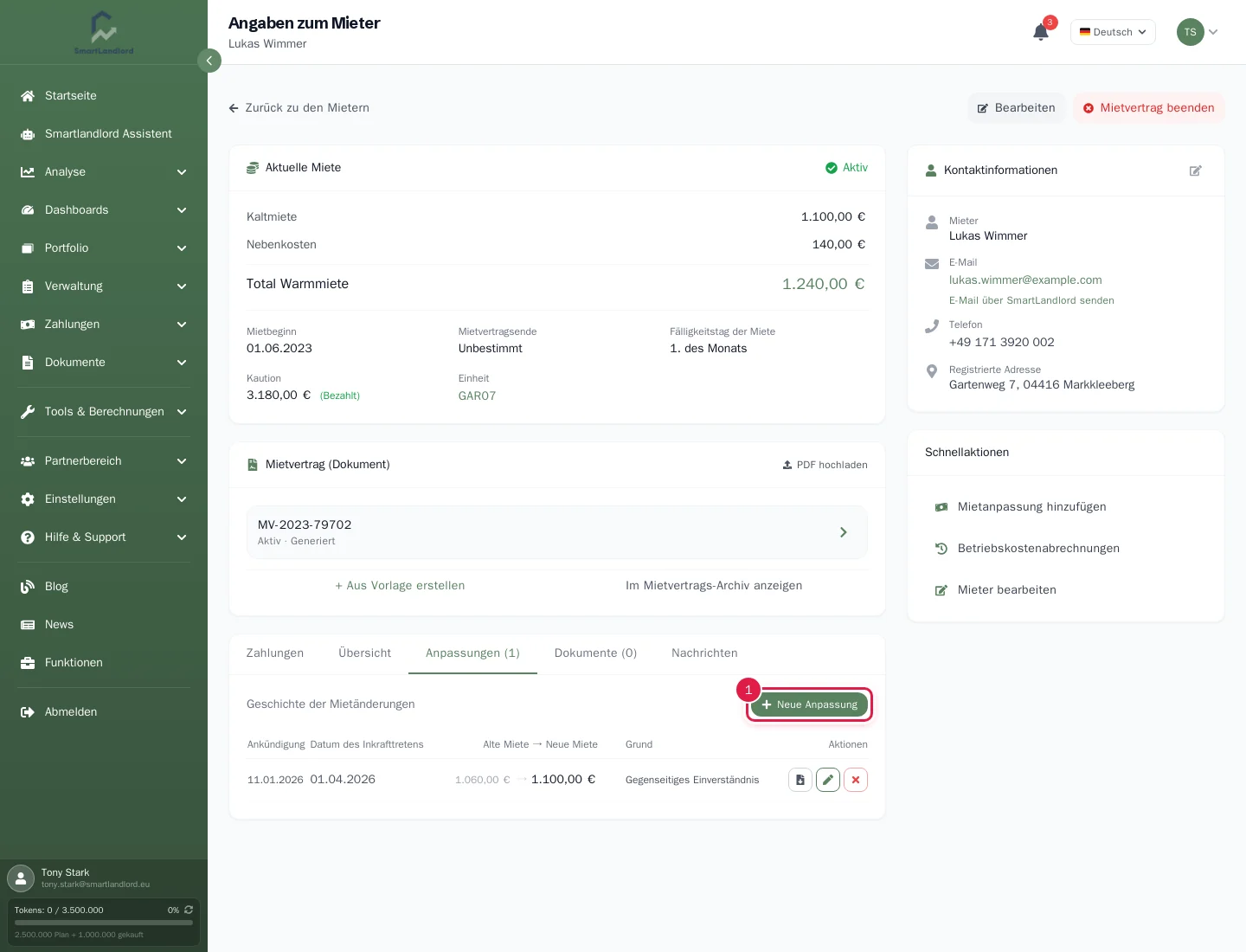The width and height of the screenshot is (1246, 952).
Task: Collapse the sidebar with the arrow button
Action: click(x=209, y=61)
